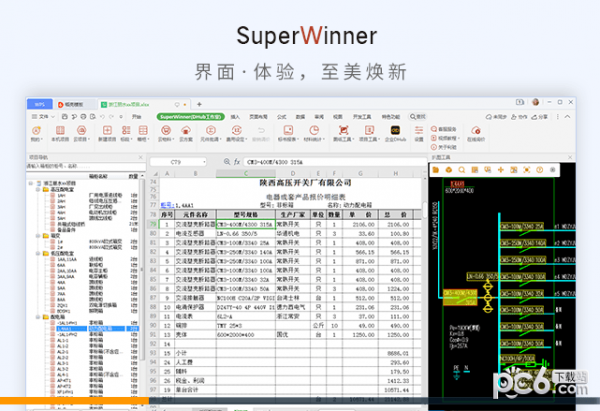Switch to the 插入 ribbon tab
Viewport: 600px width, 411px height.
tap(235, 117)
